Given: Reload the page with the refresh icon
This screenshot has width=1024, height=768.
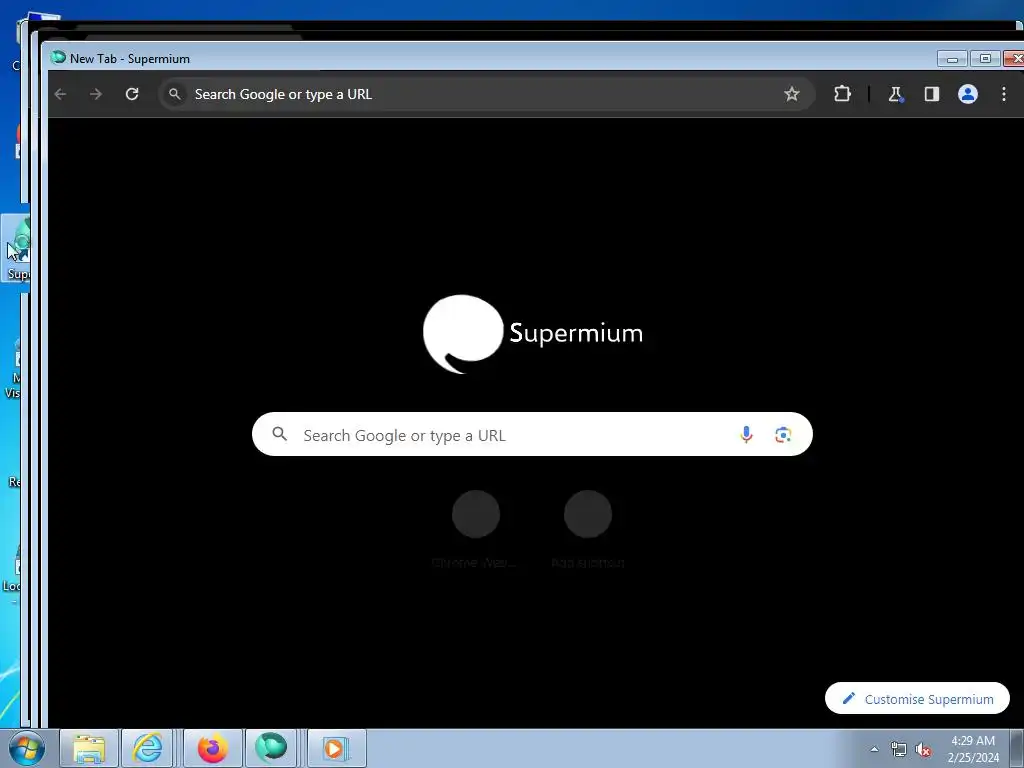Looking at the screenshot, I should pos(132,94).
